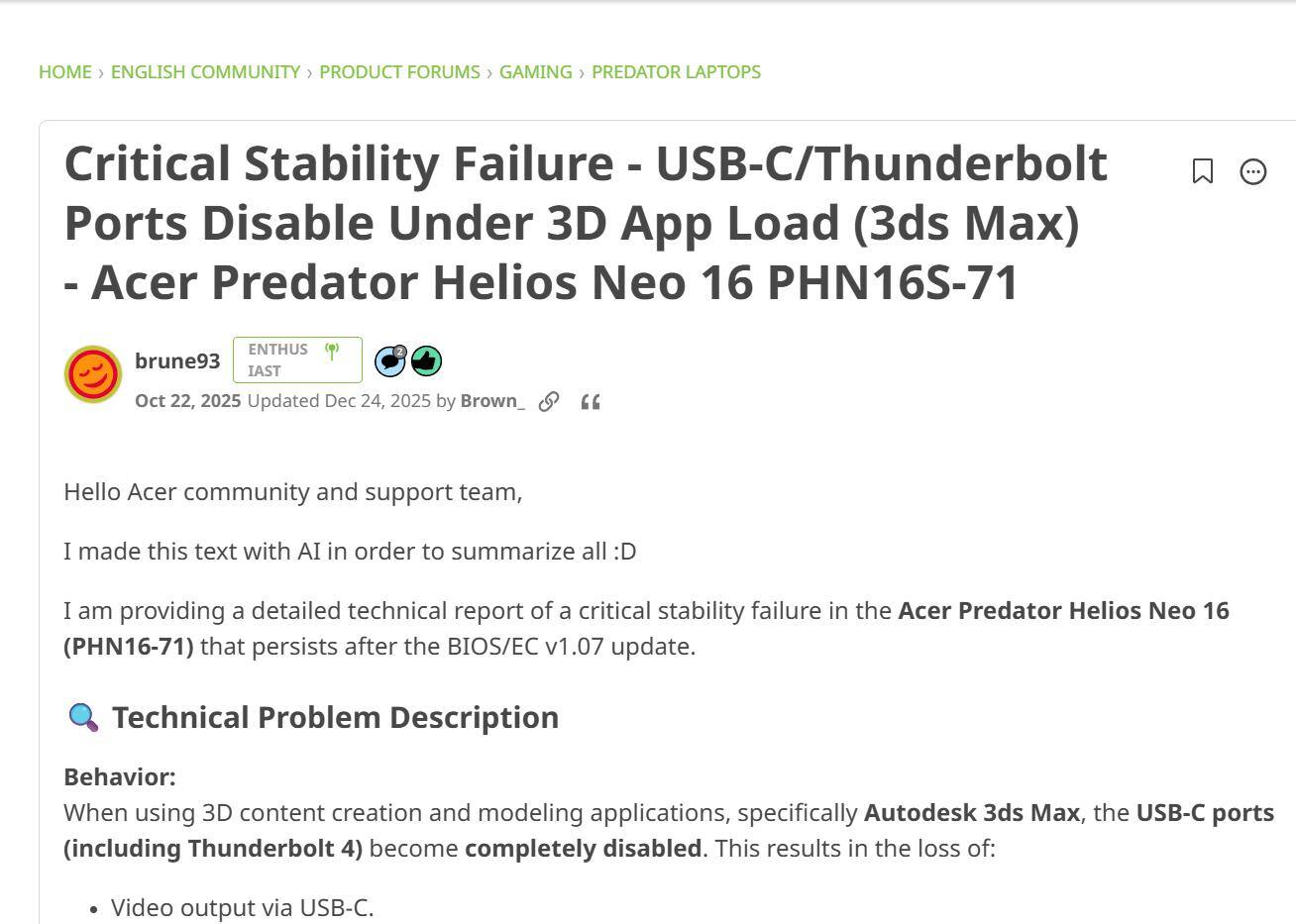Open the Brown_ editor profile link

click(x=492, y=401)
